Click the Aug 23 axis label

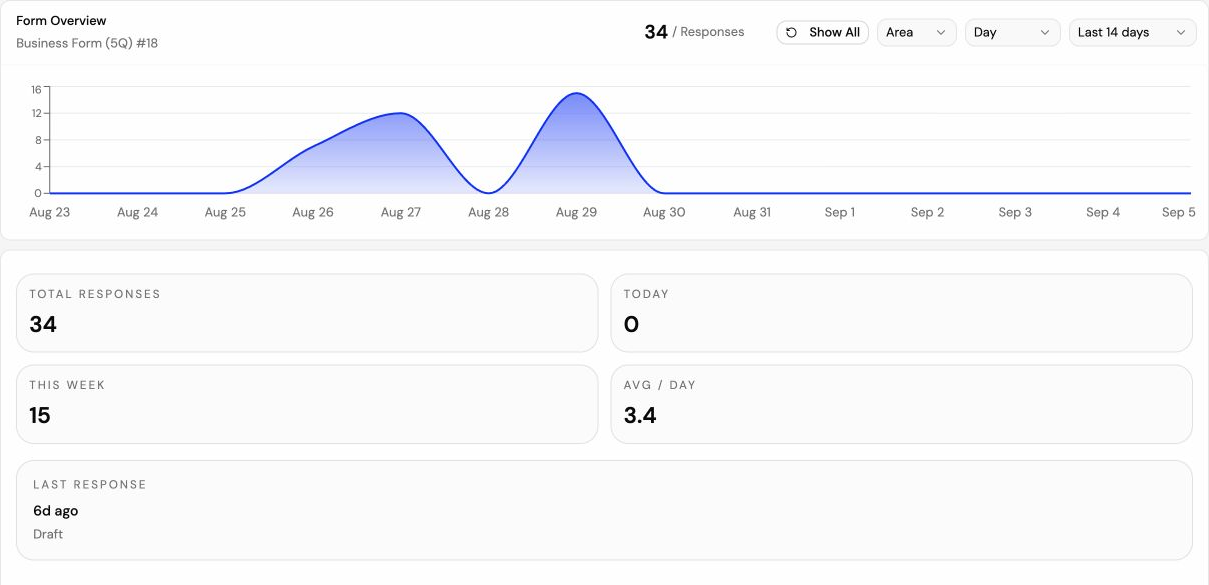pyautogui.click(x=50, y=212)
